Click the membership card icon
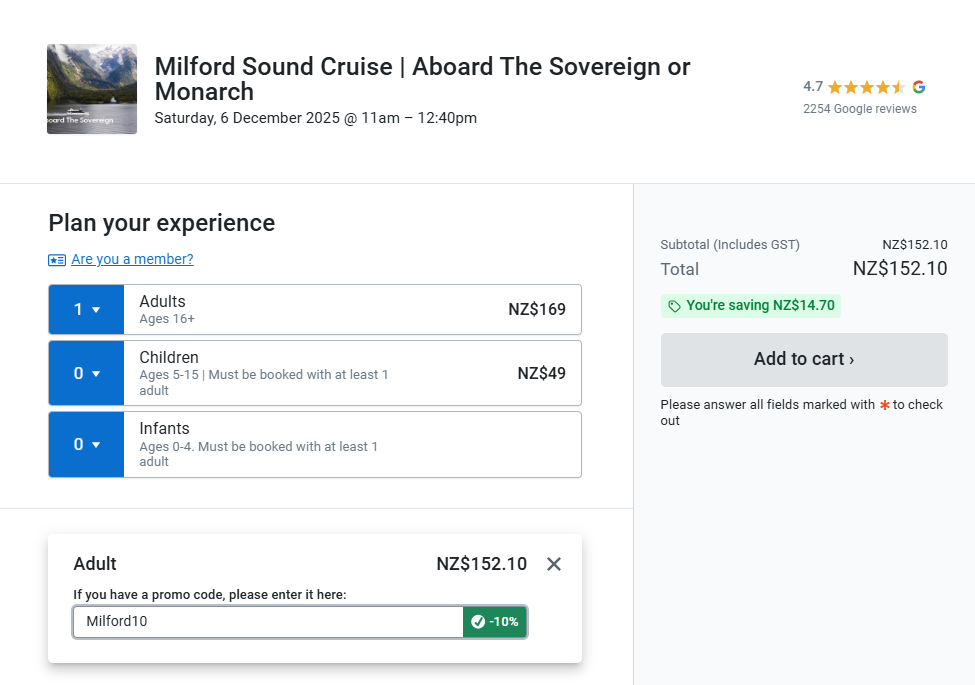This screenshot has width=975, height=685. click(x=57, y=260)
